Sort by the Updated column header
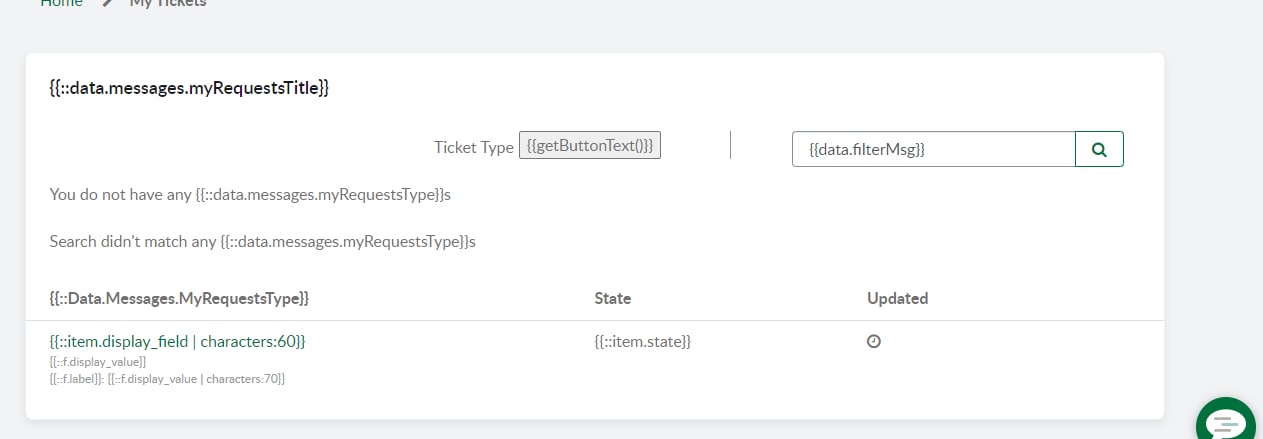This screenshot has width=1263, height=439. coord(898,298)
